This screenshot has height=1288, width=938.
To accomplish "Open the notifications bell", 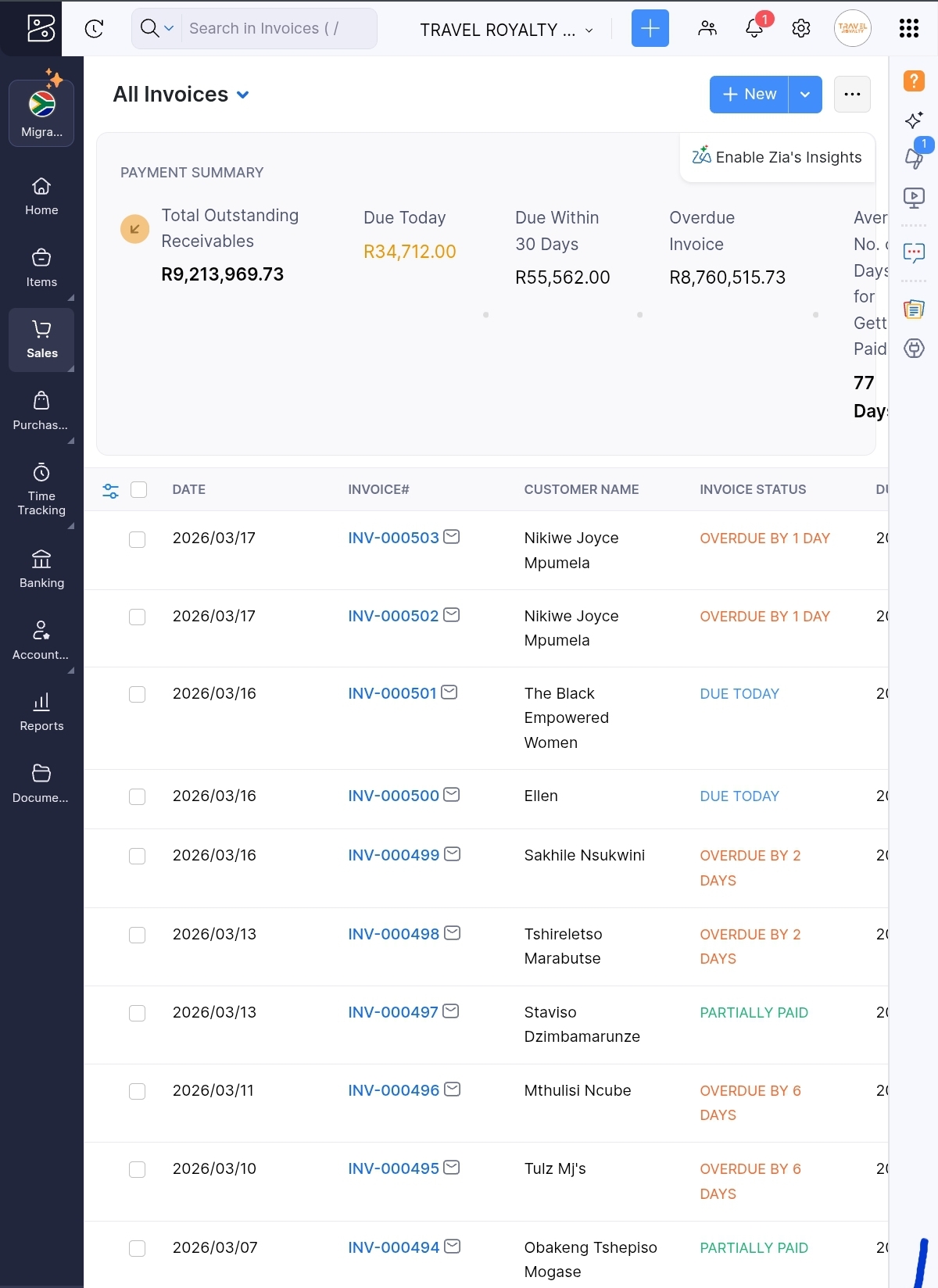I will click(754, 29).
